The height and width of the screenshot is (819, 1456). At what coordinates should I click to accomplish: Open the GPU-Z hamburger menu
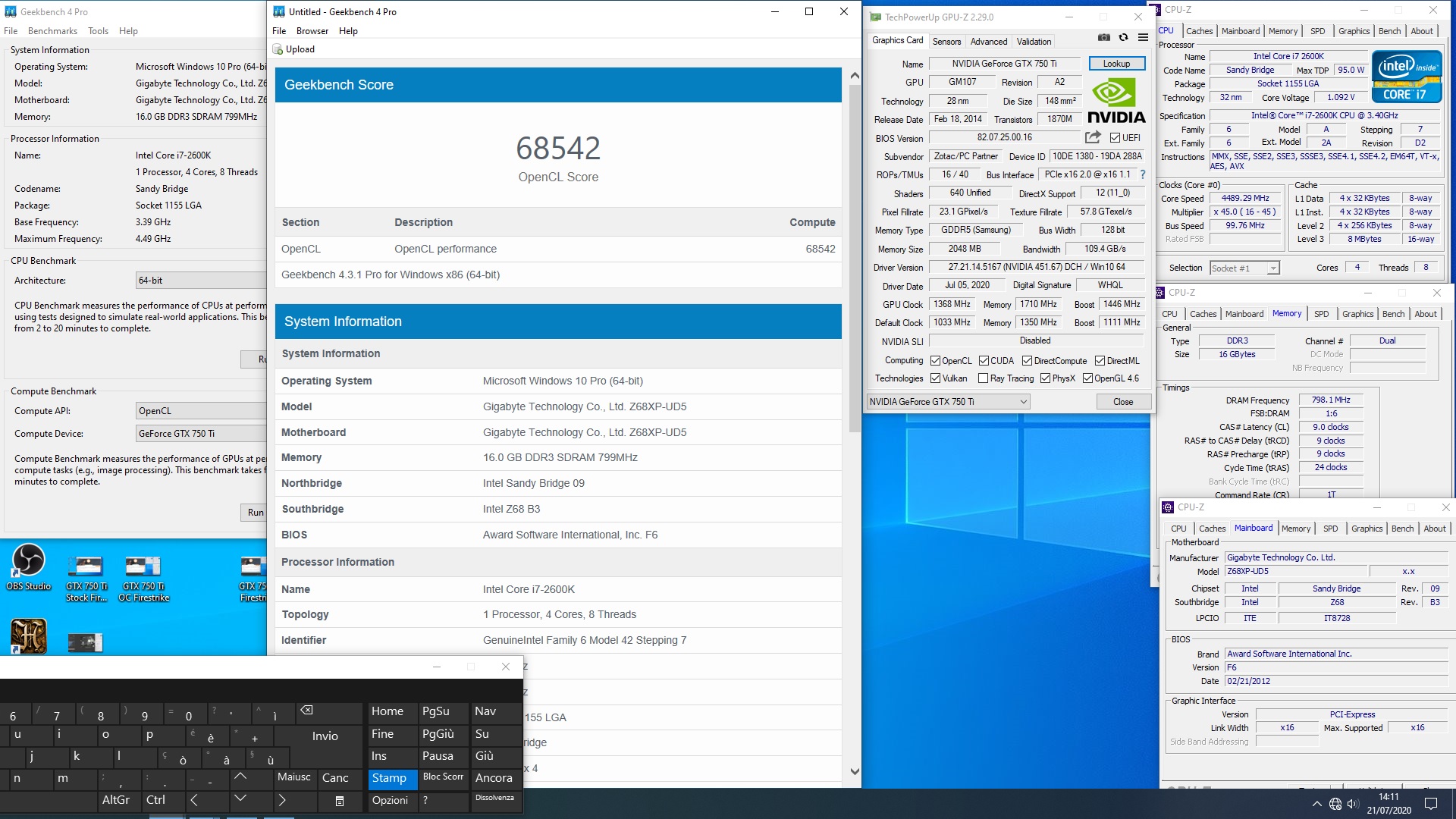pyautogui.click(x=1143, y=37)
